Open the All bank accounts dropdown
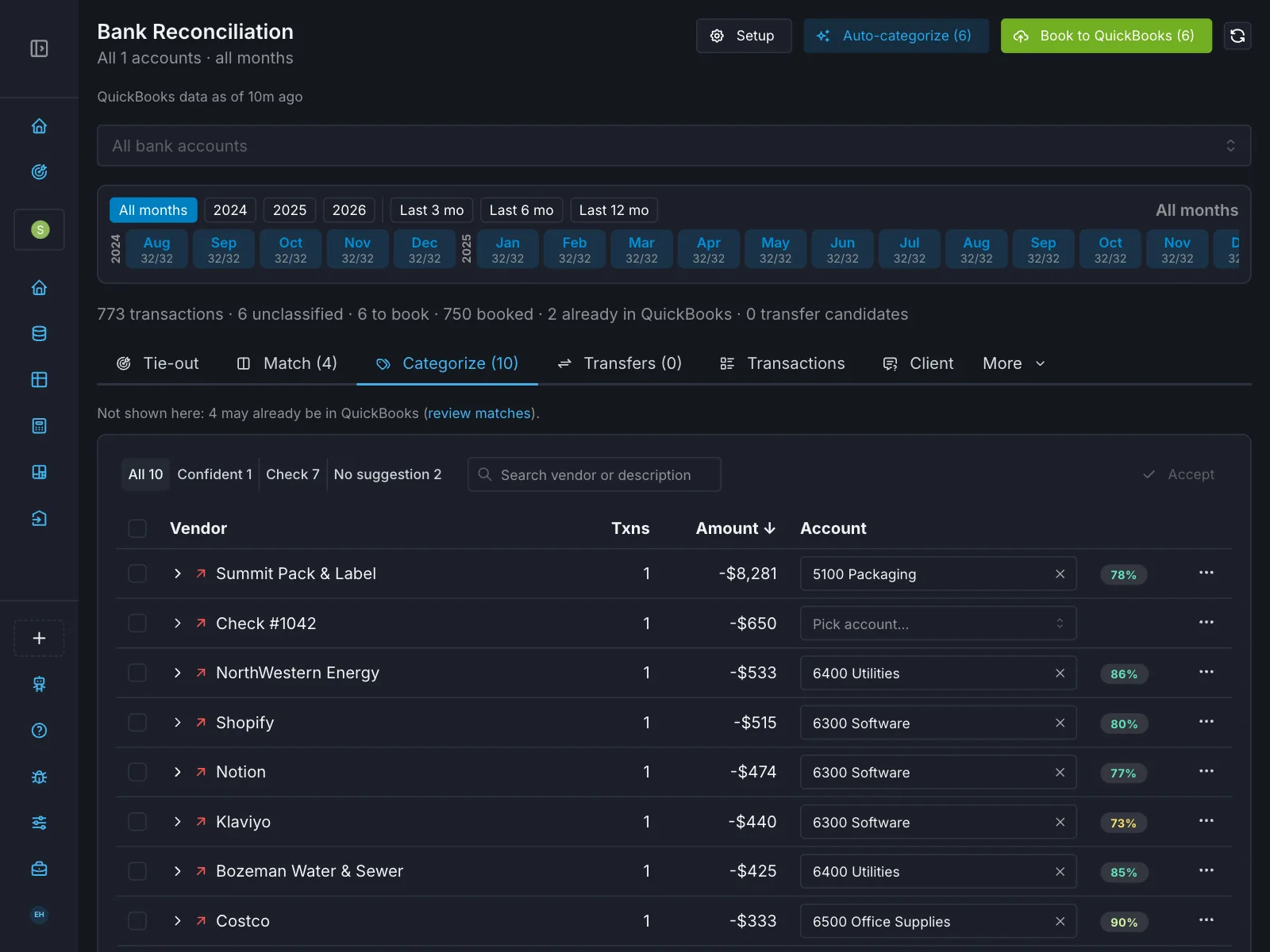 (674, 146)
